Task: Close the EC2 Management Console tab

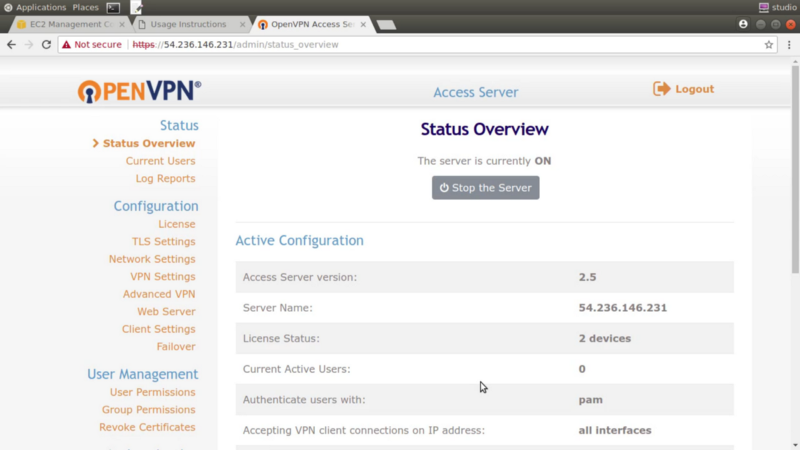Action: tap(122, 24)
